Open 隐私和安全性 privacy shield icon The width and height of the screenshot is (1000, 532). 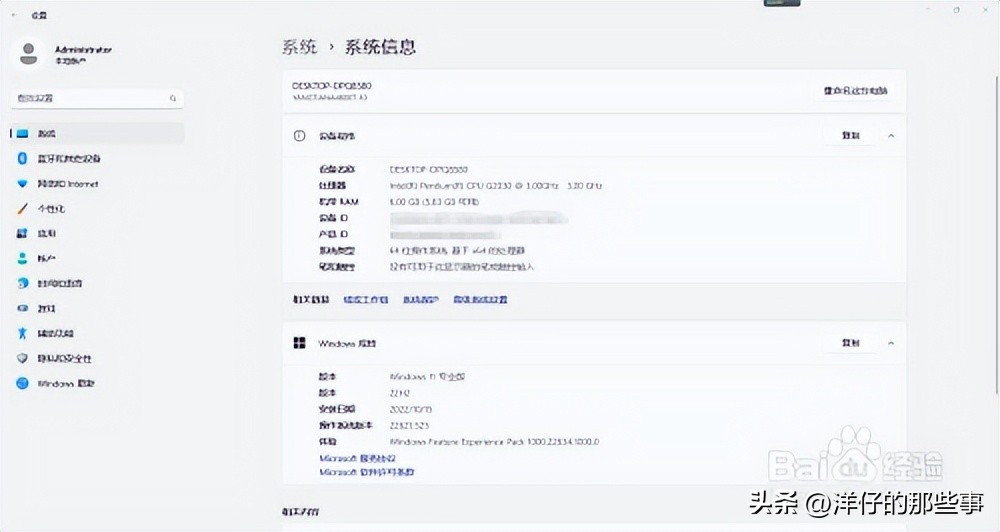[22, 358]
